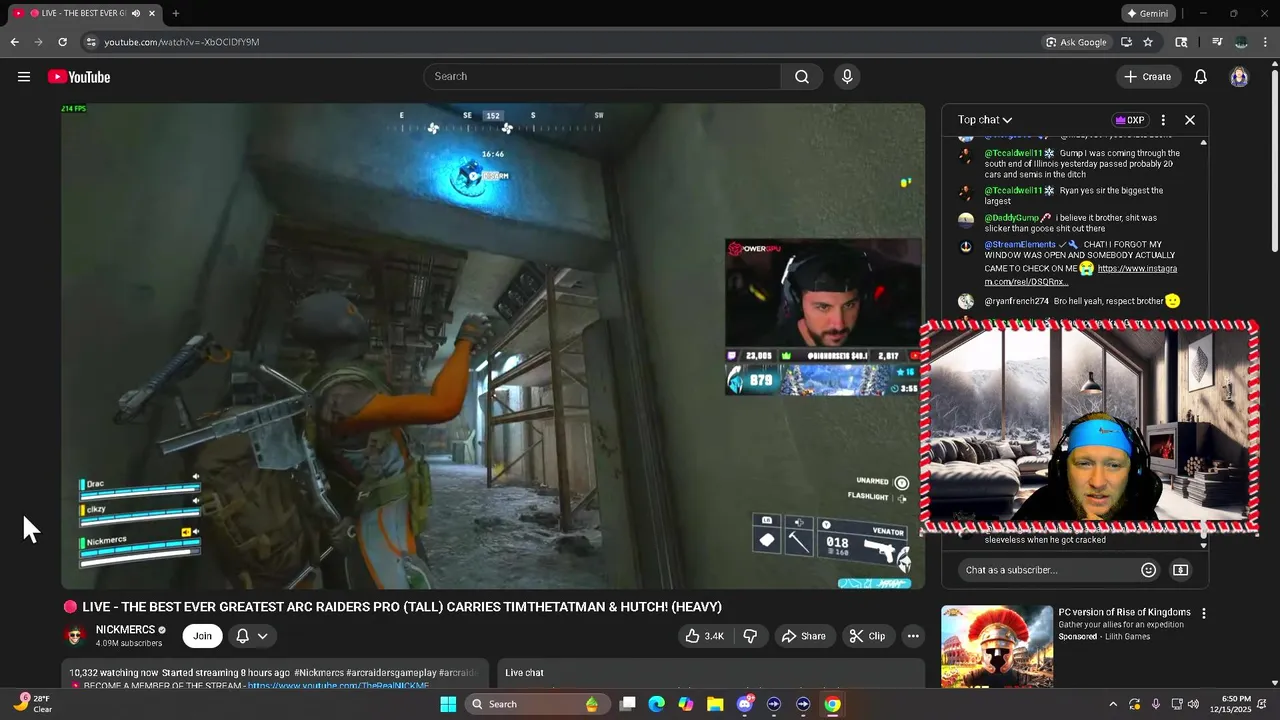Dislike the live stream
This screenshot has width=1280, height=720.
tap(750, 636)
